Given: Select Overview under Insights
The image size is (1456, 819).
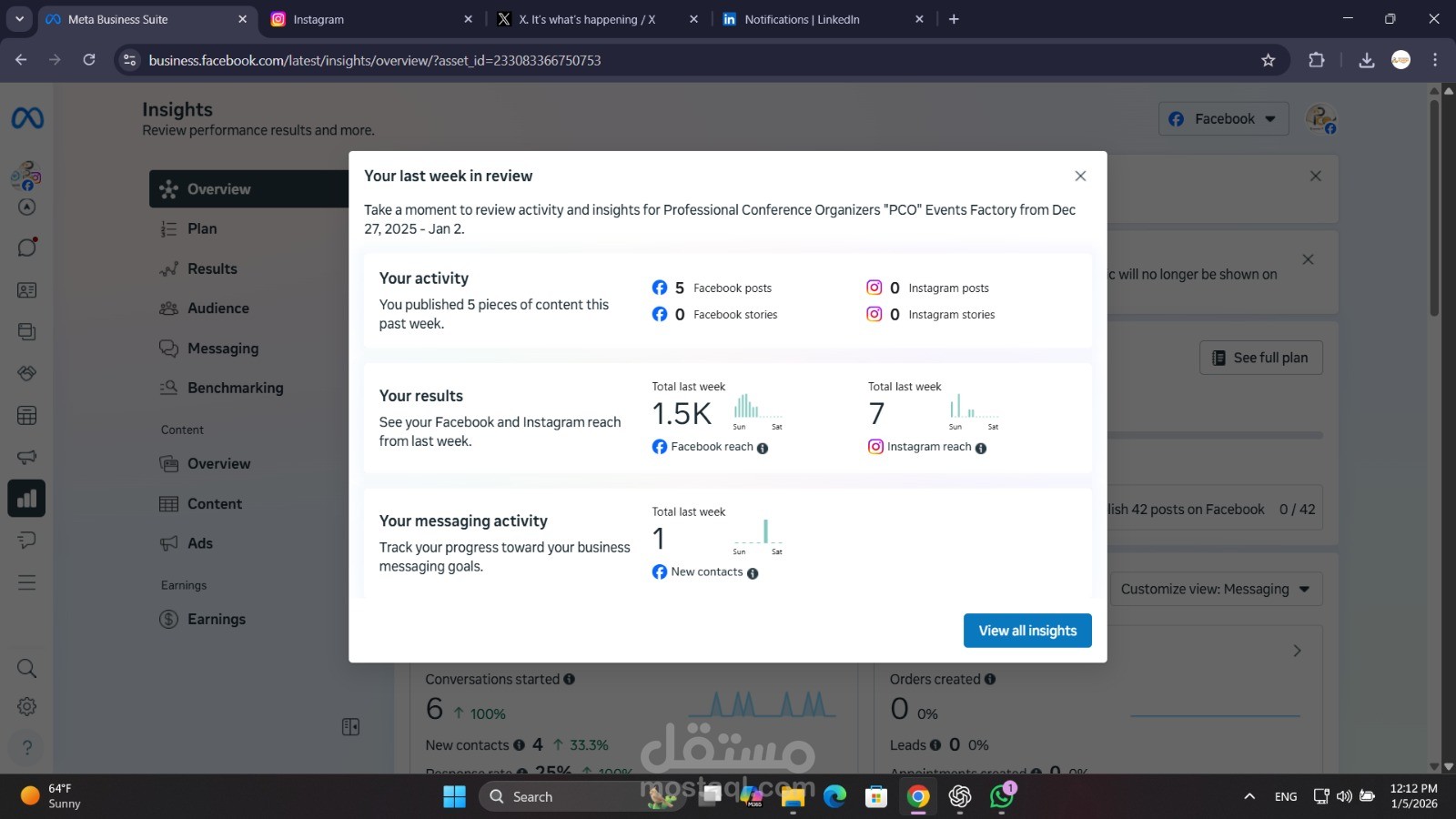Looking at the screenshot, I should click(x=249, y=189).
